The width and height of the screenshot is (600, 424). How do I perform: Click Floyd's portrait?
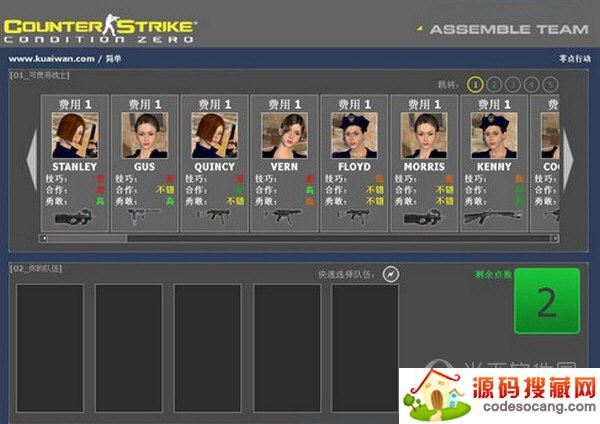[x=354, y=135]
